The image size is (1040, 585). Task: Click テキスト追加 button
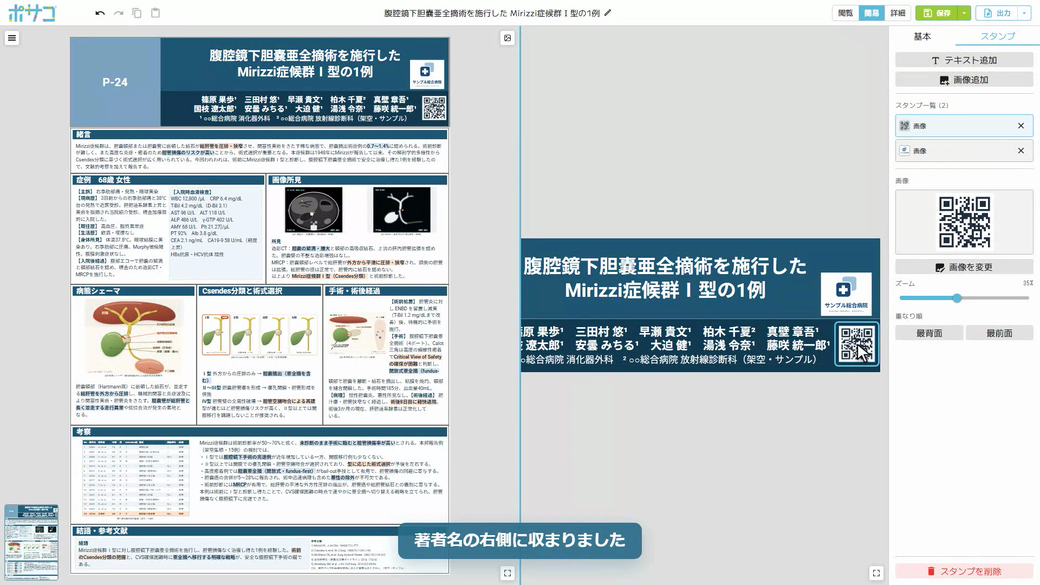(x=964, y=60)
